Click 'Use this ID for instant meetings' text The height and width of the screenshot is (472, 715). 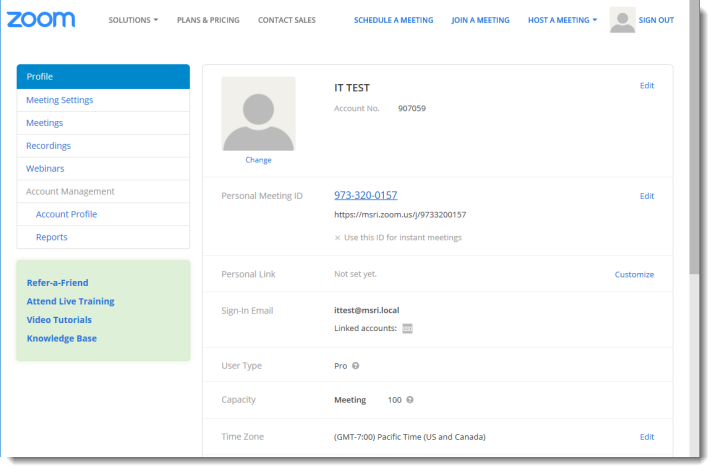(x=403, y=238)
